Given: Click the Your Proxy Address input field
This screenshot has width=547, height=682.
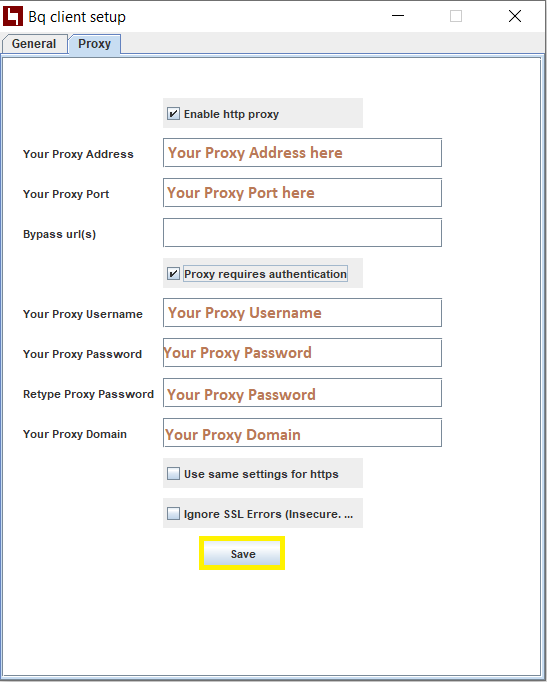Looking at the screenshot, I should [302, 153].
